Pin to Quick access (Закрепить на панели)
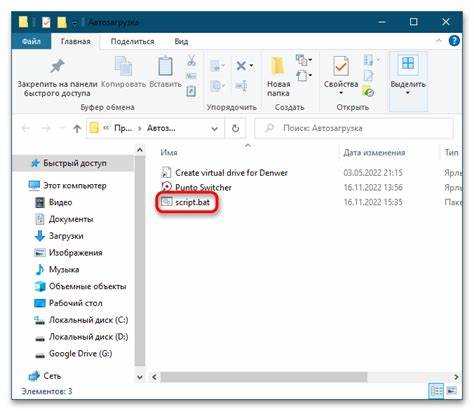The image size is (474, 411). tap(57, 77)
